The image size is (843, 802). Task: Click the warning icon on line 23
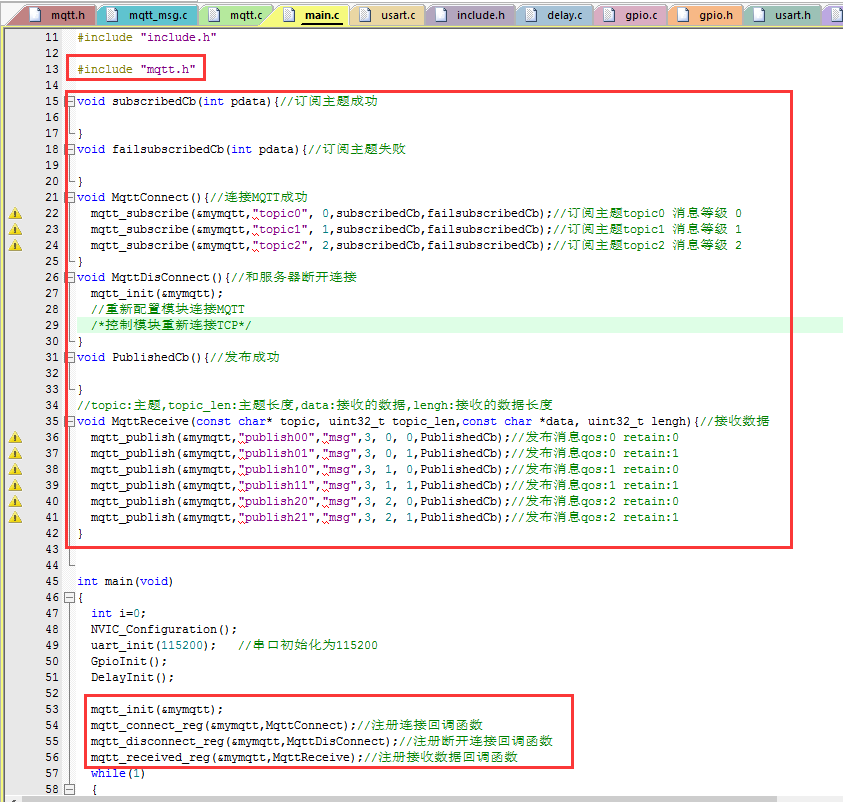coord(16,230)
